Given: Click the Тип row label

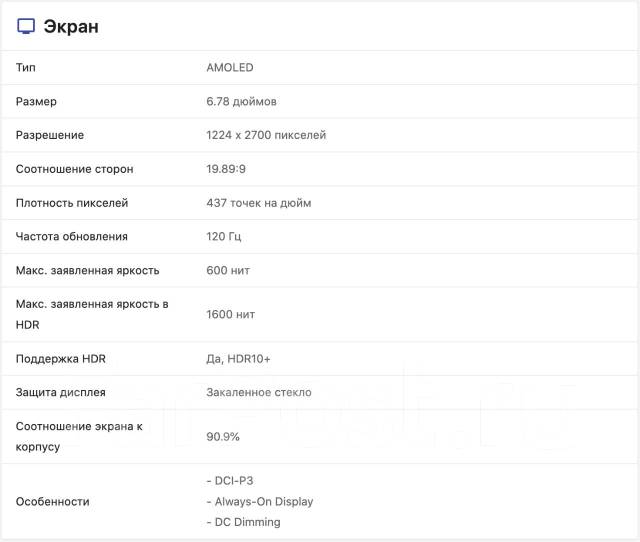Looking at the screenshot, I should click(26, 67).
